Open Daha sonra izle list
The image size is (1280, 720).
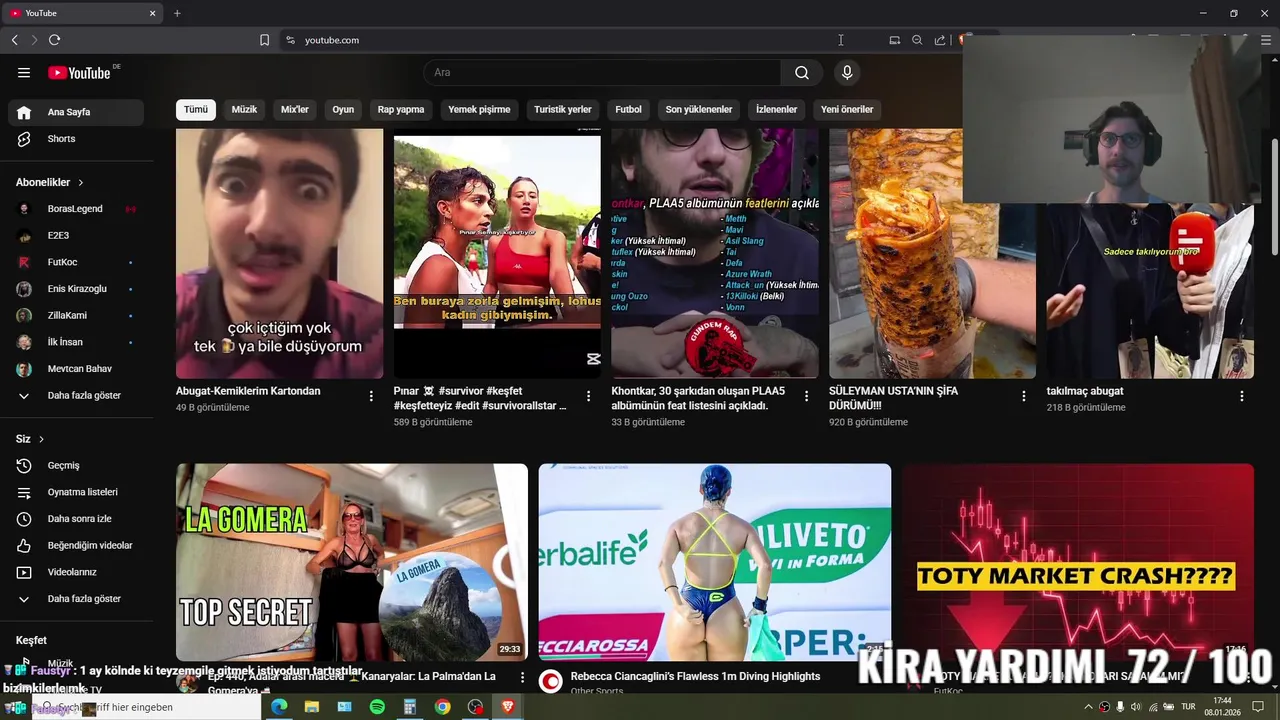pyautogui.click(x=76, y=519)
